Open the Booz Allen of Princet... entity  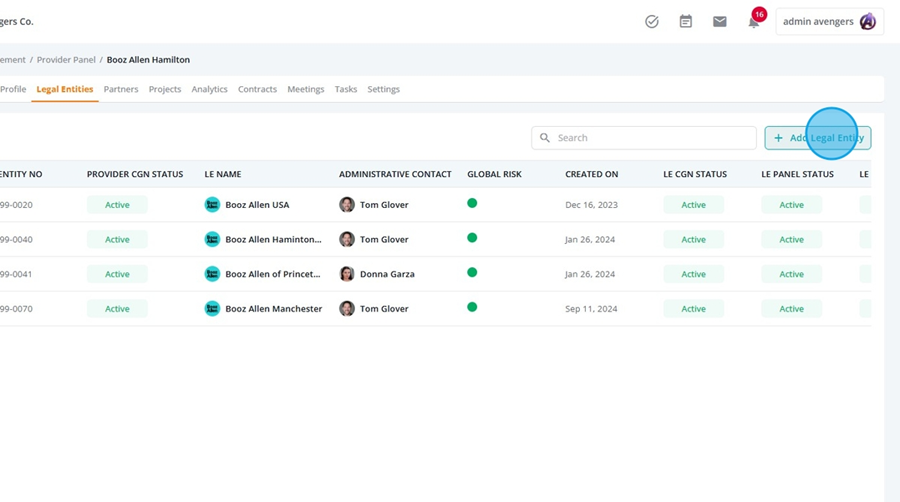(x=273, y=274)
